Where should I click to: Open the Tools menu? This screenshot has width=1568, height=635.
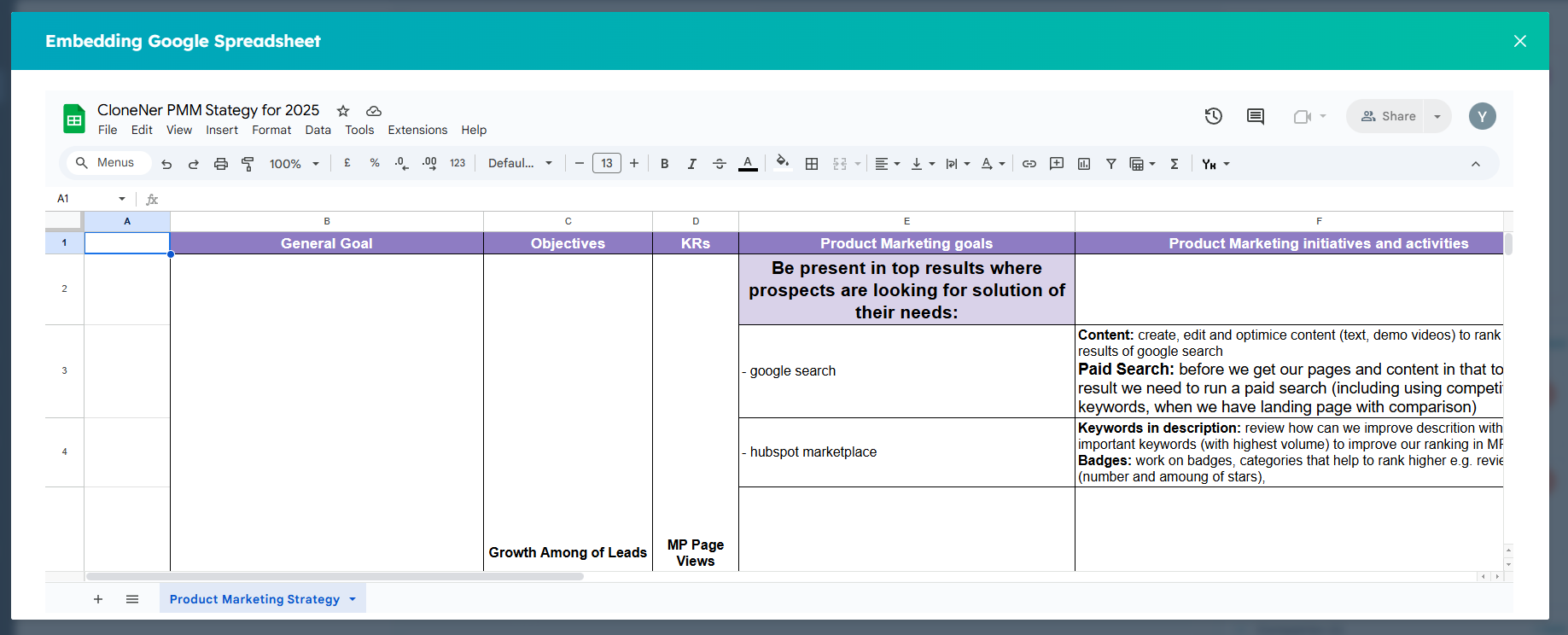click(359, 130)
